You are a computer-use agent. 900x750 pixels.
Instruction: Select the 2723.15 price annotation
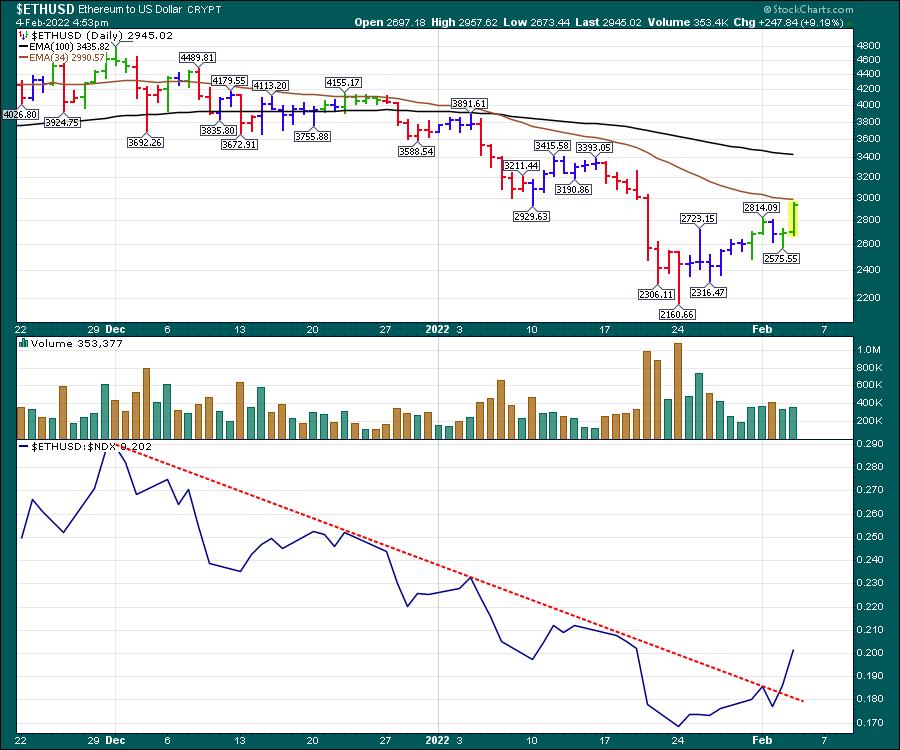698,218
